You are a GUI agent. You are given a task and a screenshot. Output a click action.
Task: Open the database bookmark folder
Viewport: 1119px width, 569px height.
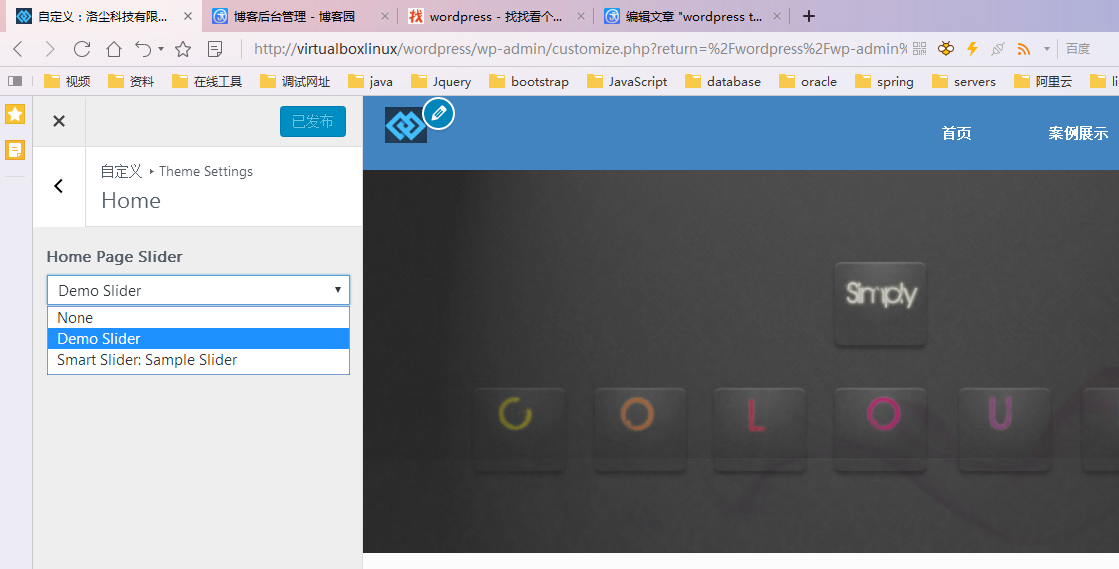click(x=723, y=81)
